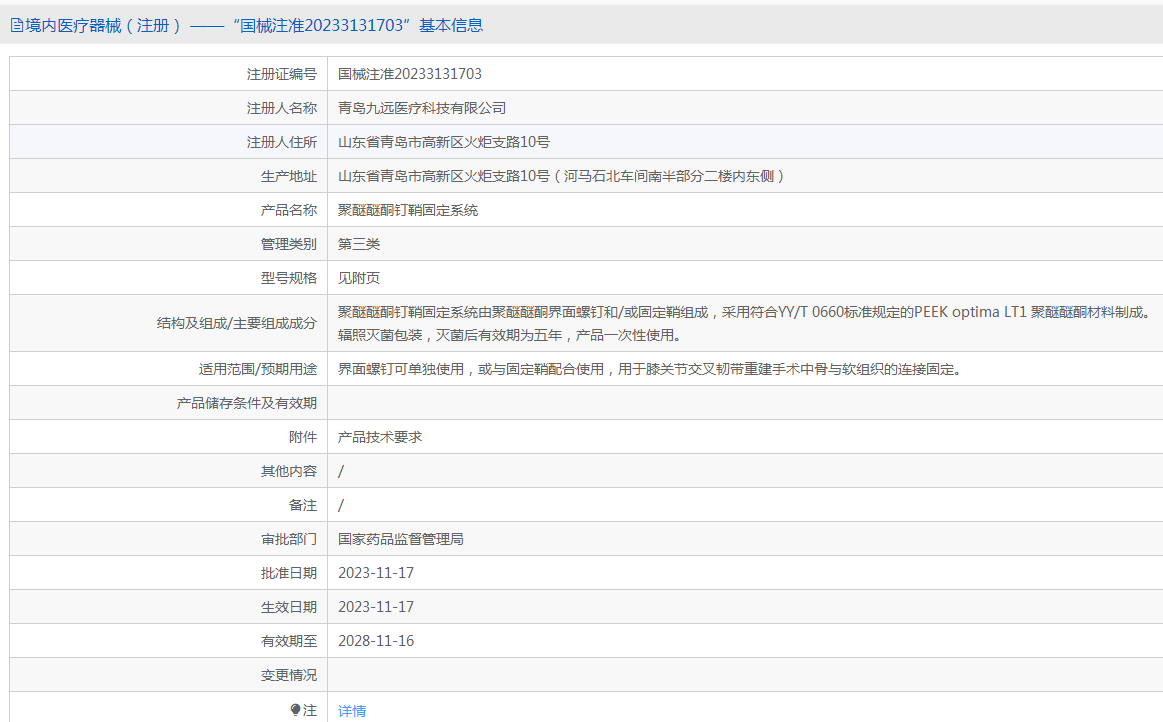
Task: Select registrant address 山东省青岛市高新区火炬支路10号
Action: 444,142
